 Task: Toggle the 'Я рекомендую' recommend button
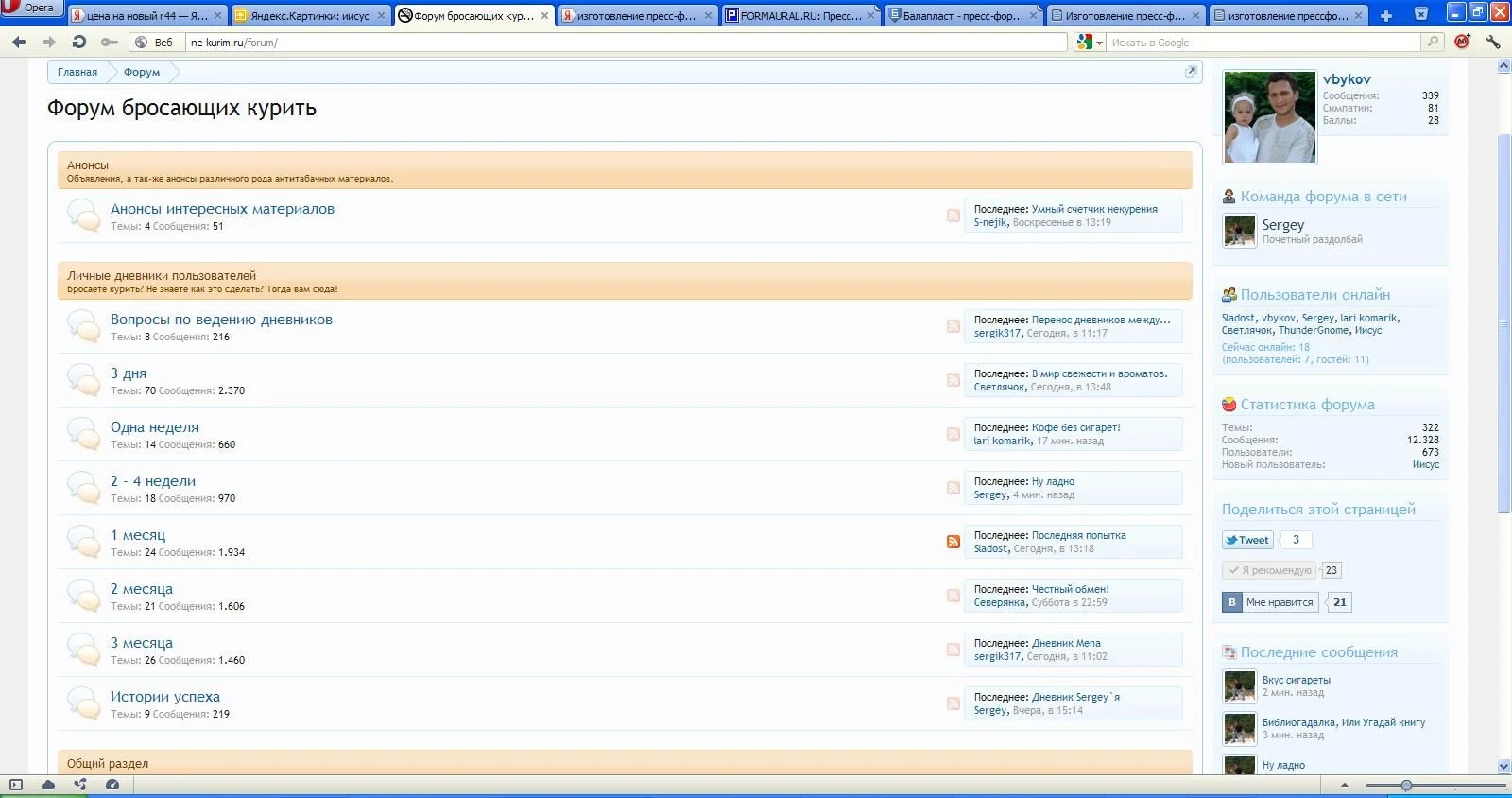pos(1268,570)
